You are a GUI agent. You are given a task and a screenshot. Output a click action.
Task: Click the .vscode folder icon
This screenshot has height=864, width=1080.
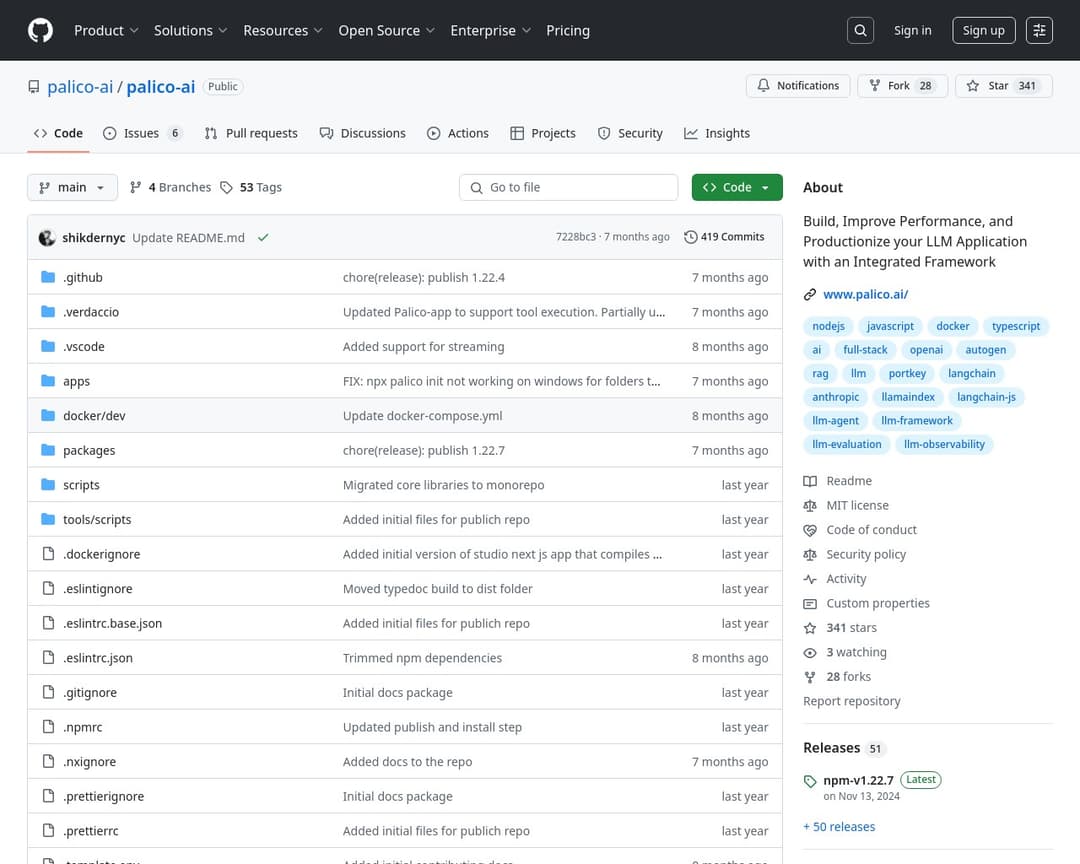48,346
